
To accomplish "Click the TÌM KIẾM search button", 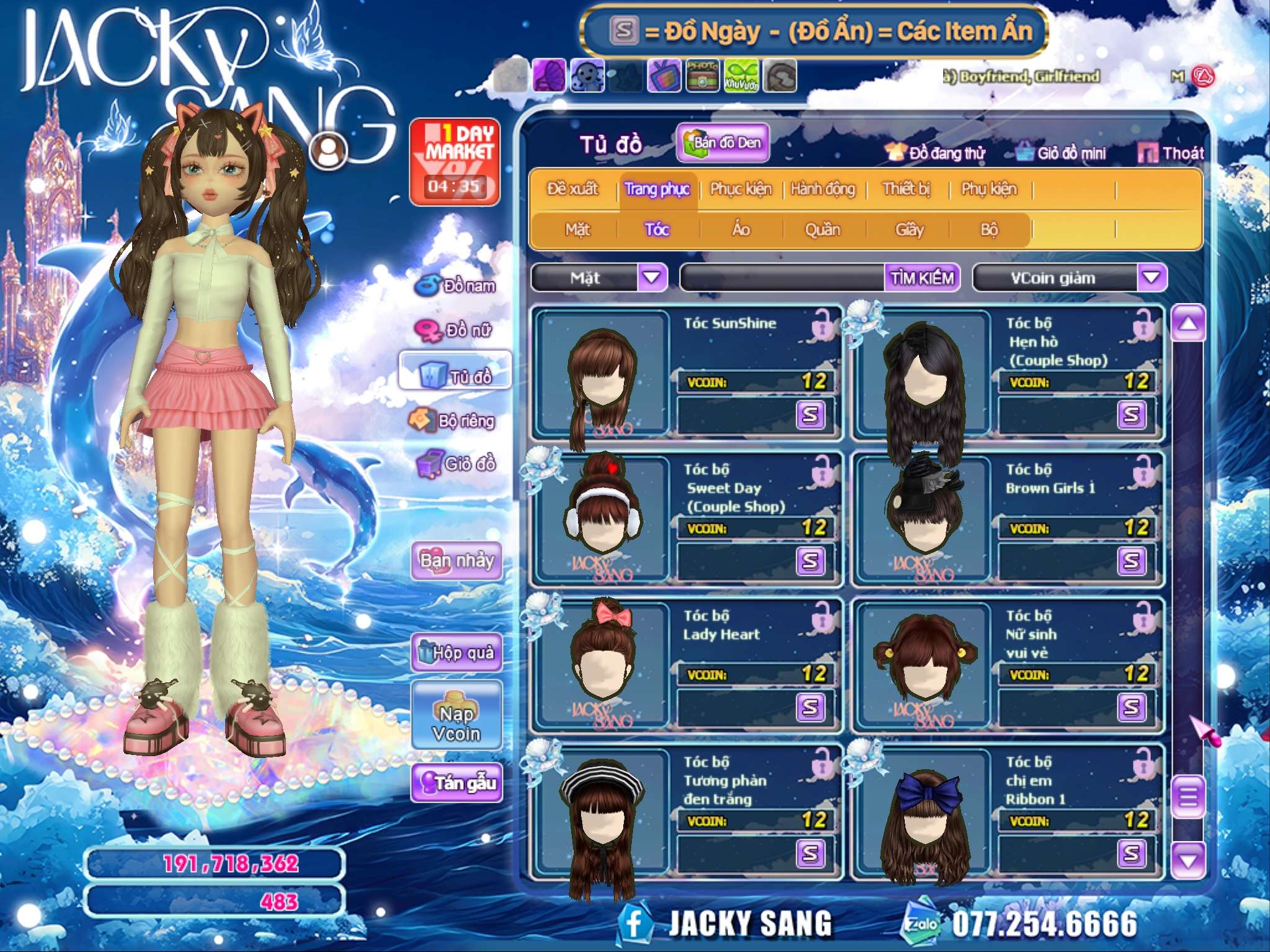I will click(x=922, y=278).
